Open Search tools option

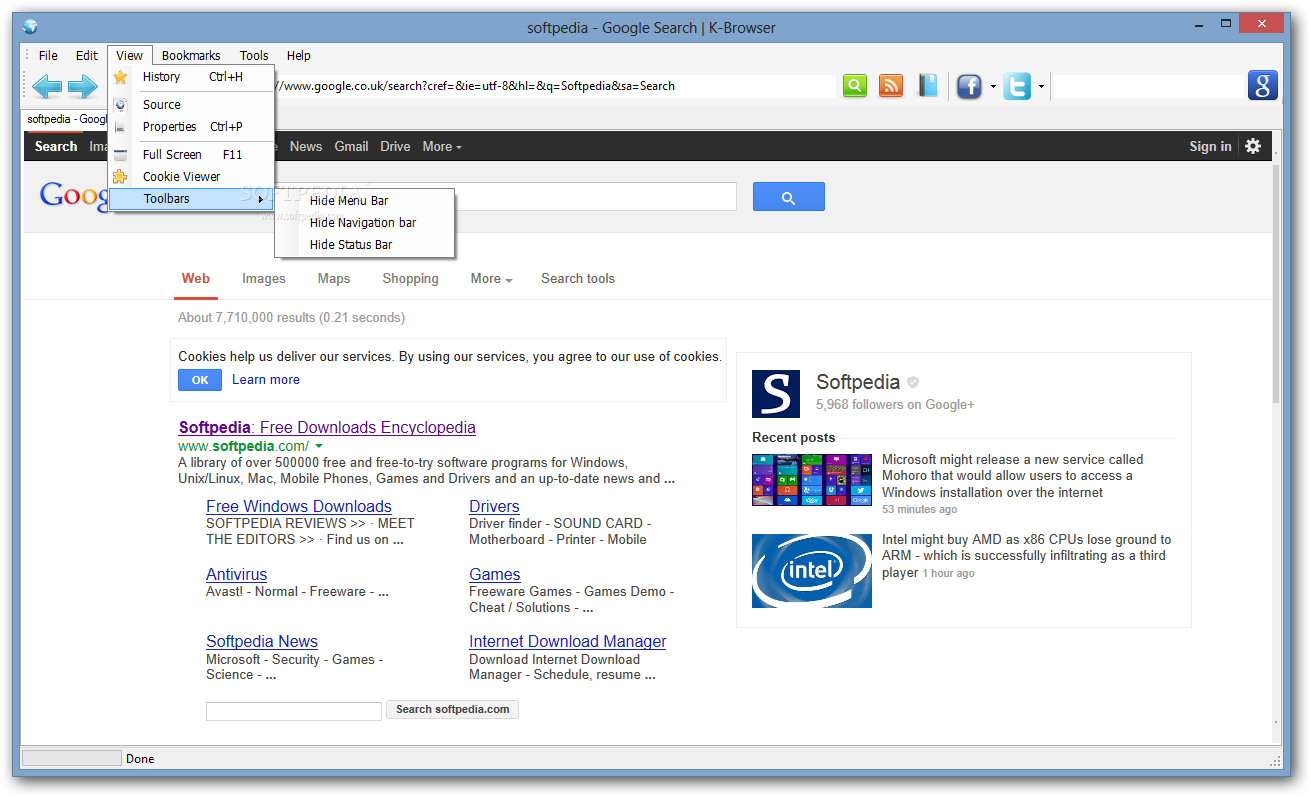click(578, 279)
